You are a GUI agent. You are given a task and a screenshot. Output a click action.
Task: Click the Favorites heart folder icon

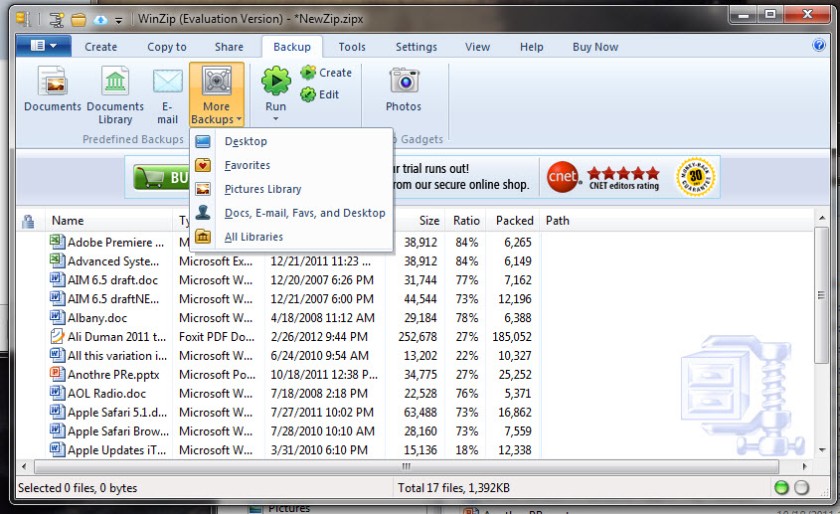tap(202, 165)
